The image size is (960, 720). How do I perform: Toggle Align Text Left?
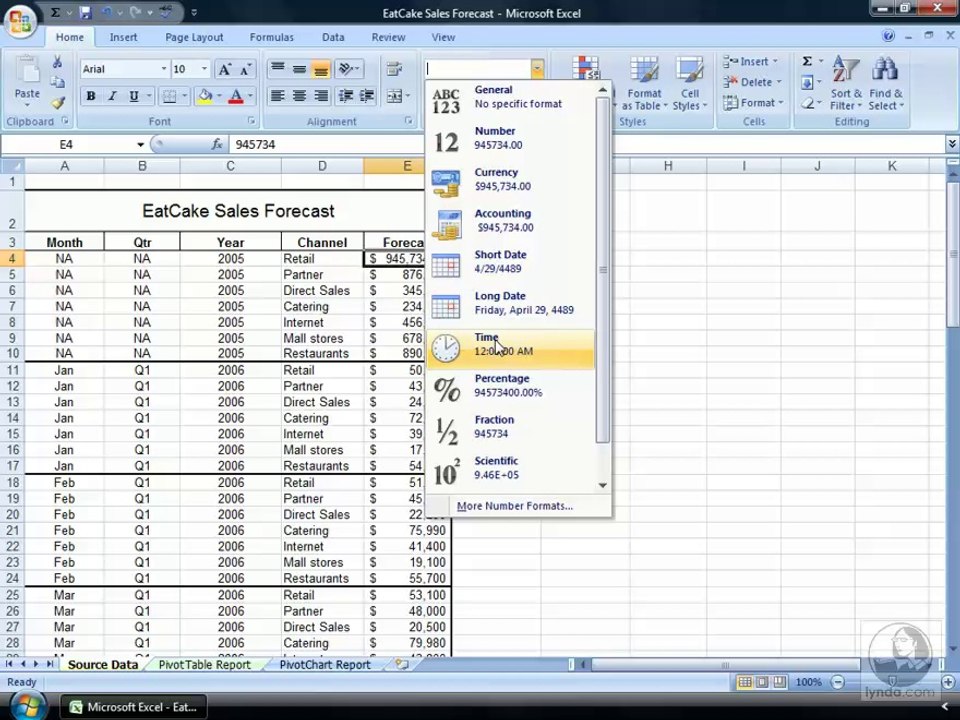point(277,96)
